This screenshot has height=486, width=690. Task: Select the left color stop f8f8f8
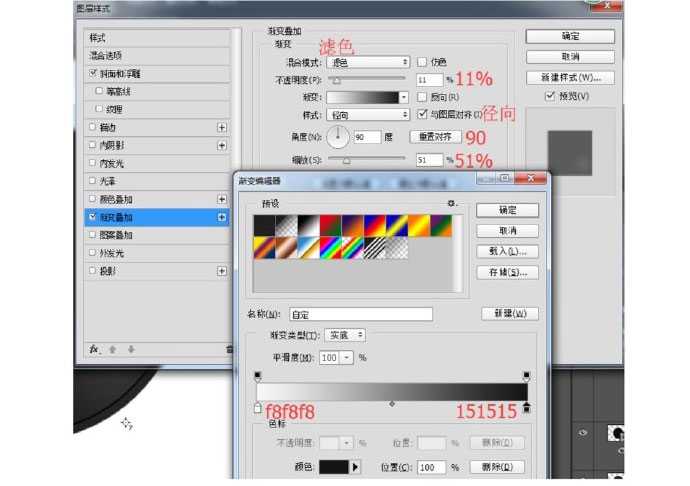[x=259, y=408]
